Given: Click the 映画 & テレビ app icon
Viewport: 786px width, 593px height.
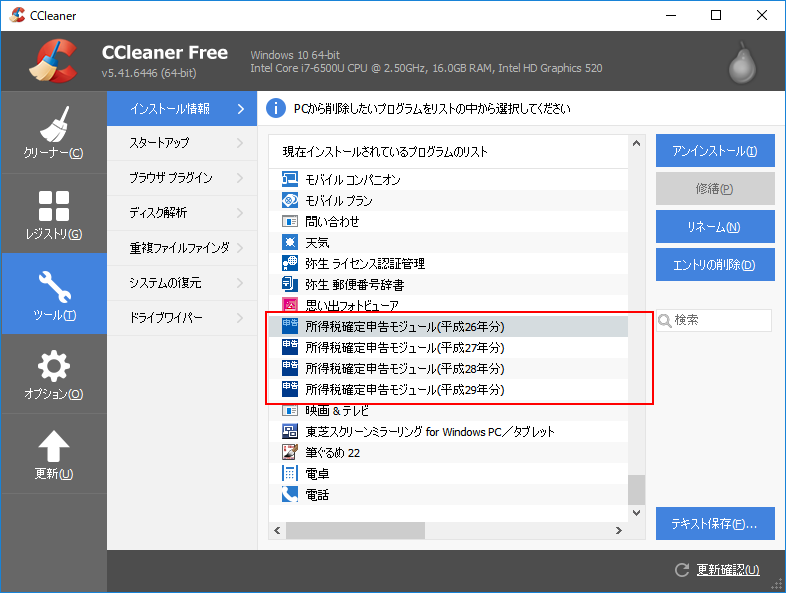Looking at the screenshot, I should pos(290,411).
